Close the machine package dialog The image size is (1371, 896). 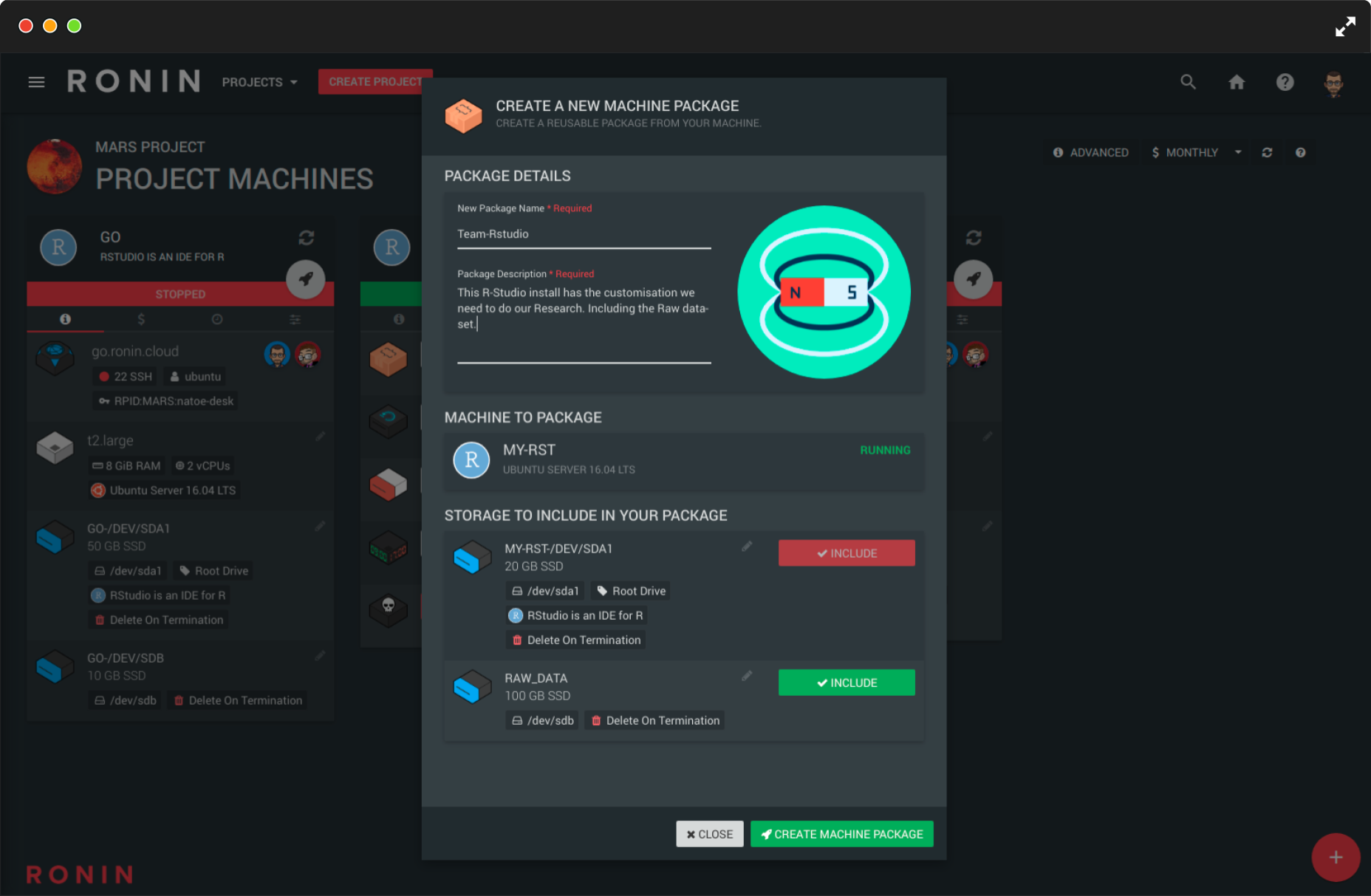709,834
